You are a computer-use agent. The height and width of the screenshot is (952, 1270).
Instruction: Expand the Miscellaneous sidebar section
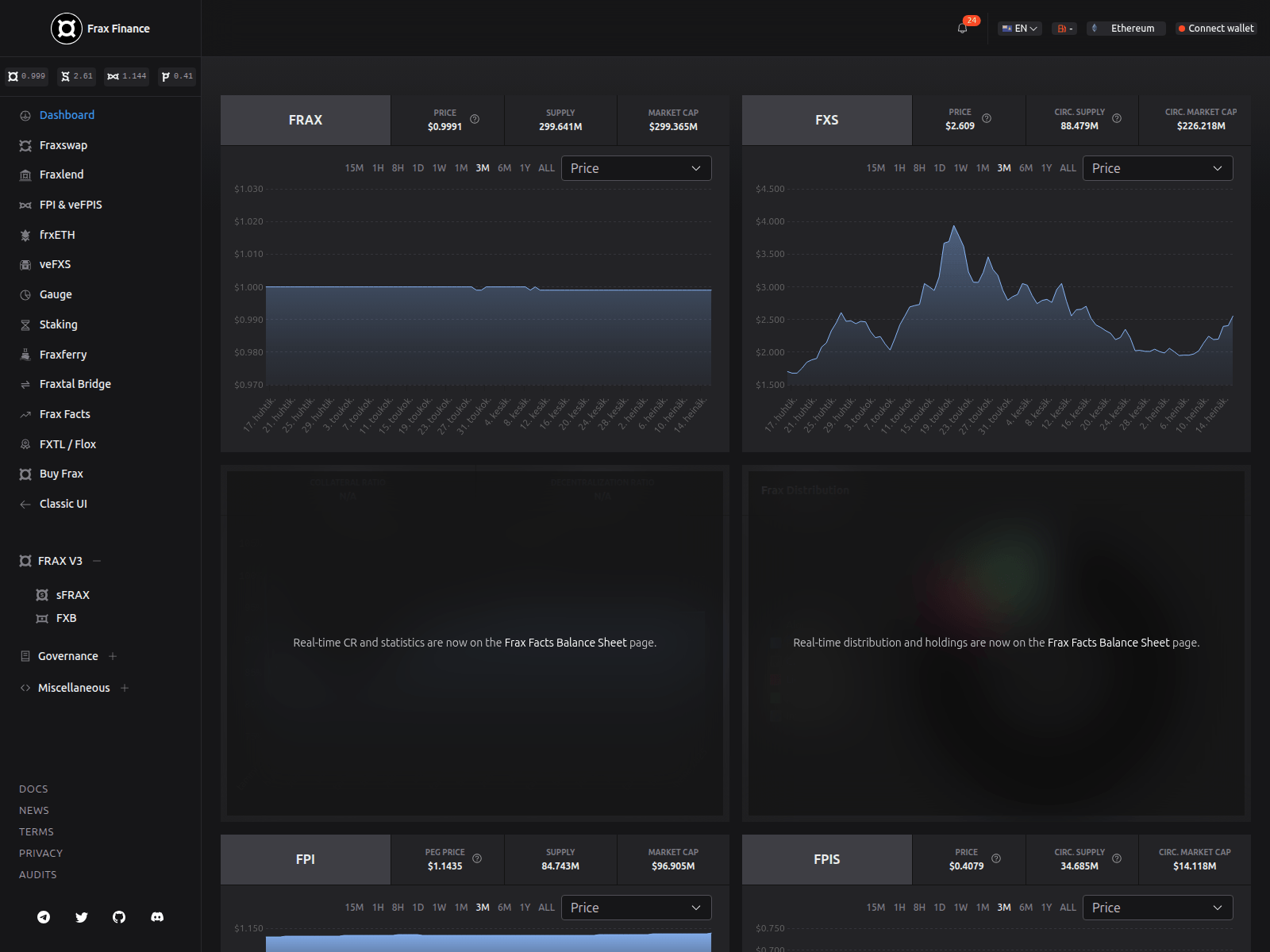125,688
